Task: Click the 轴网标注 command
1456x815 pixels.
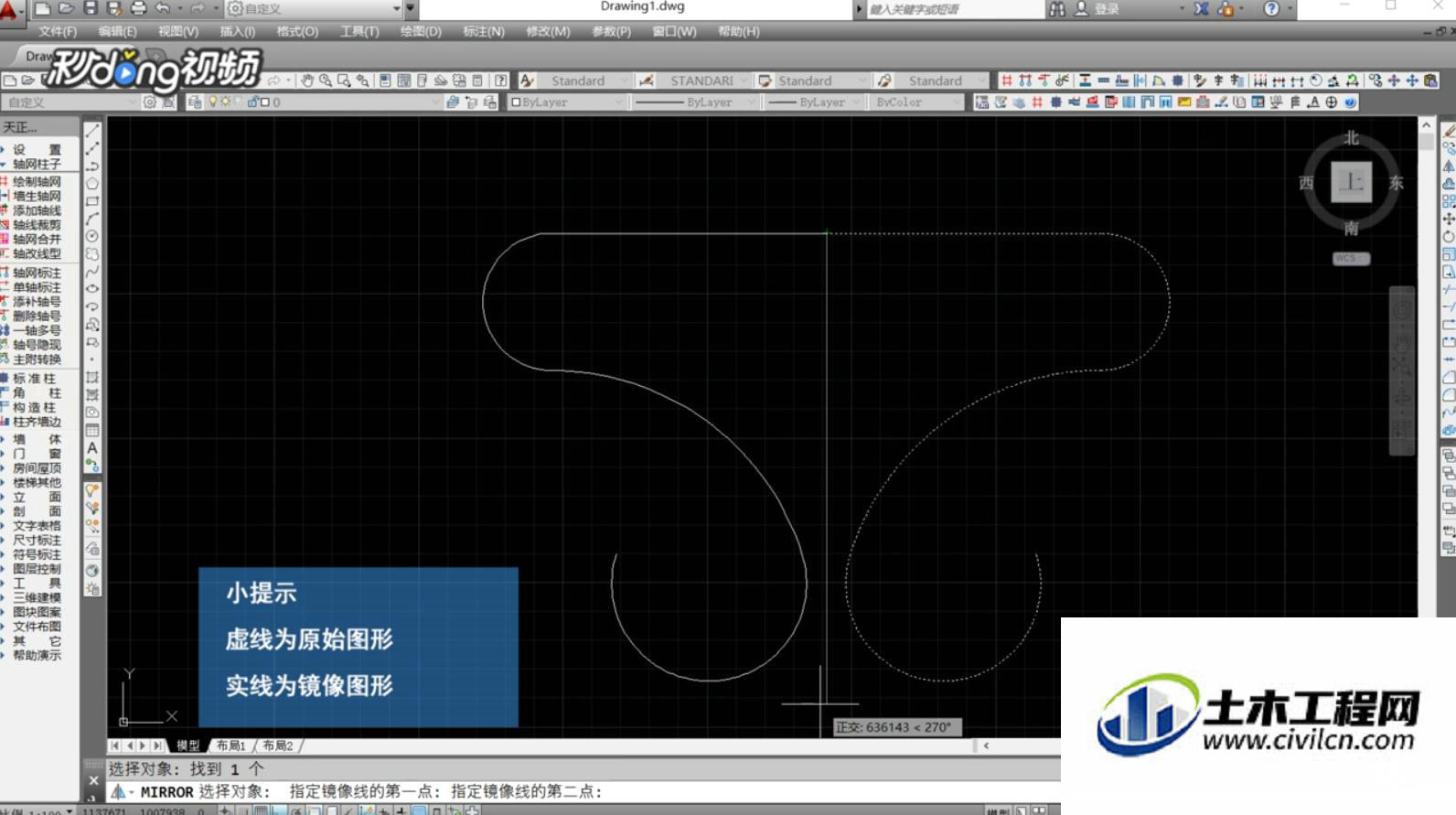Action: [x=37, y=273]
